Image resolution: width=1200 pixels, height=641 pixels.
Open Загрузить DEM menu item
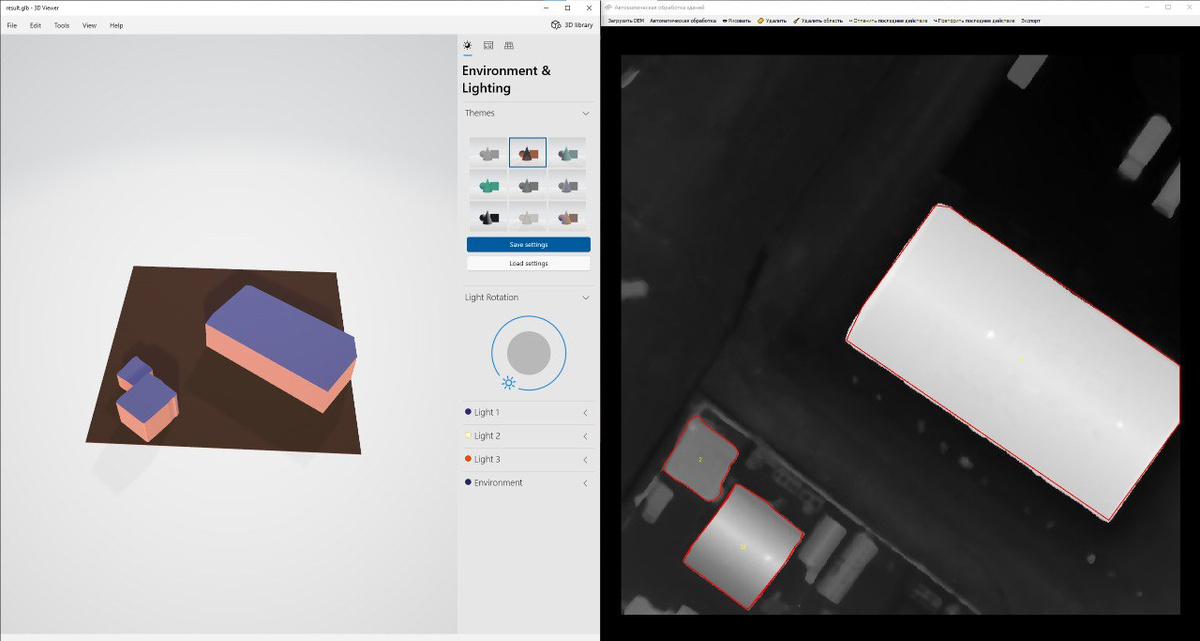626,20
